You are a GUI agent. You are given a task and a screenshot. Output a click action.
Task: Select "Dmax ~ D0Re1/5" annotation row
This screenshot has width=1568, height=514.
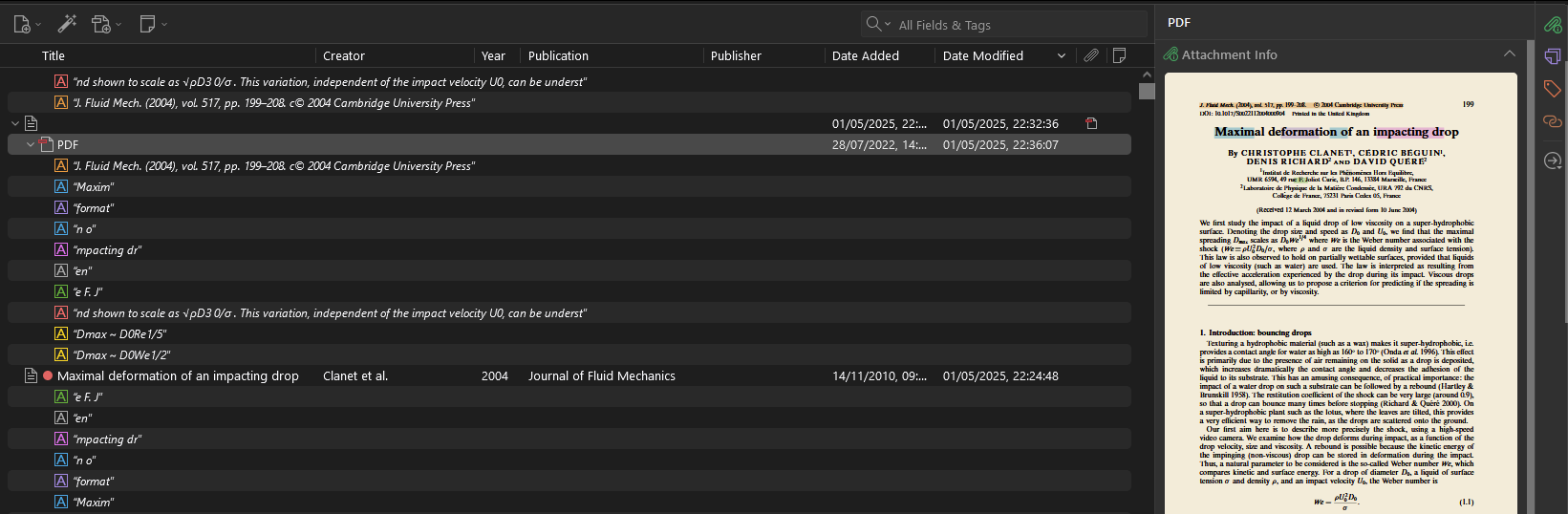[x=569, y=333]
